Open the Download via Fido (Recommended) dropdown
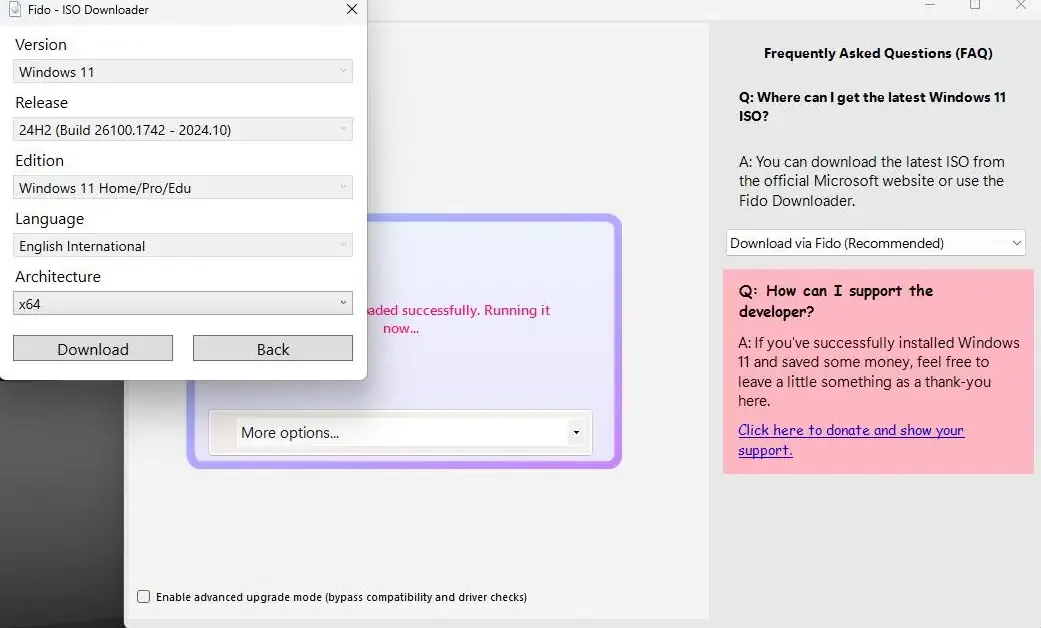Viewport: 1041px width, 628px height. point(876,243)
